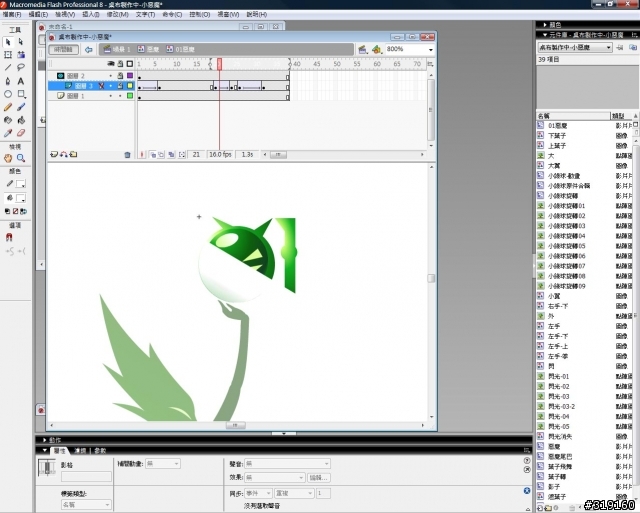Click the Modify Onion Markers icon

pyautogui.click(x=182, y=155)
